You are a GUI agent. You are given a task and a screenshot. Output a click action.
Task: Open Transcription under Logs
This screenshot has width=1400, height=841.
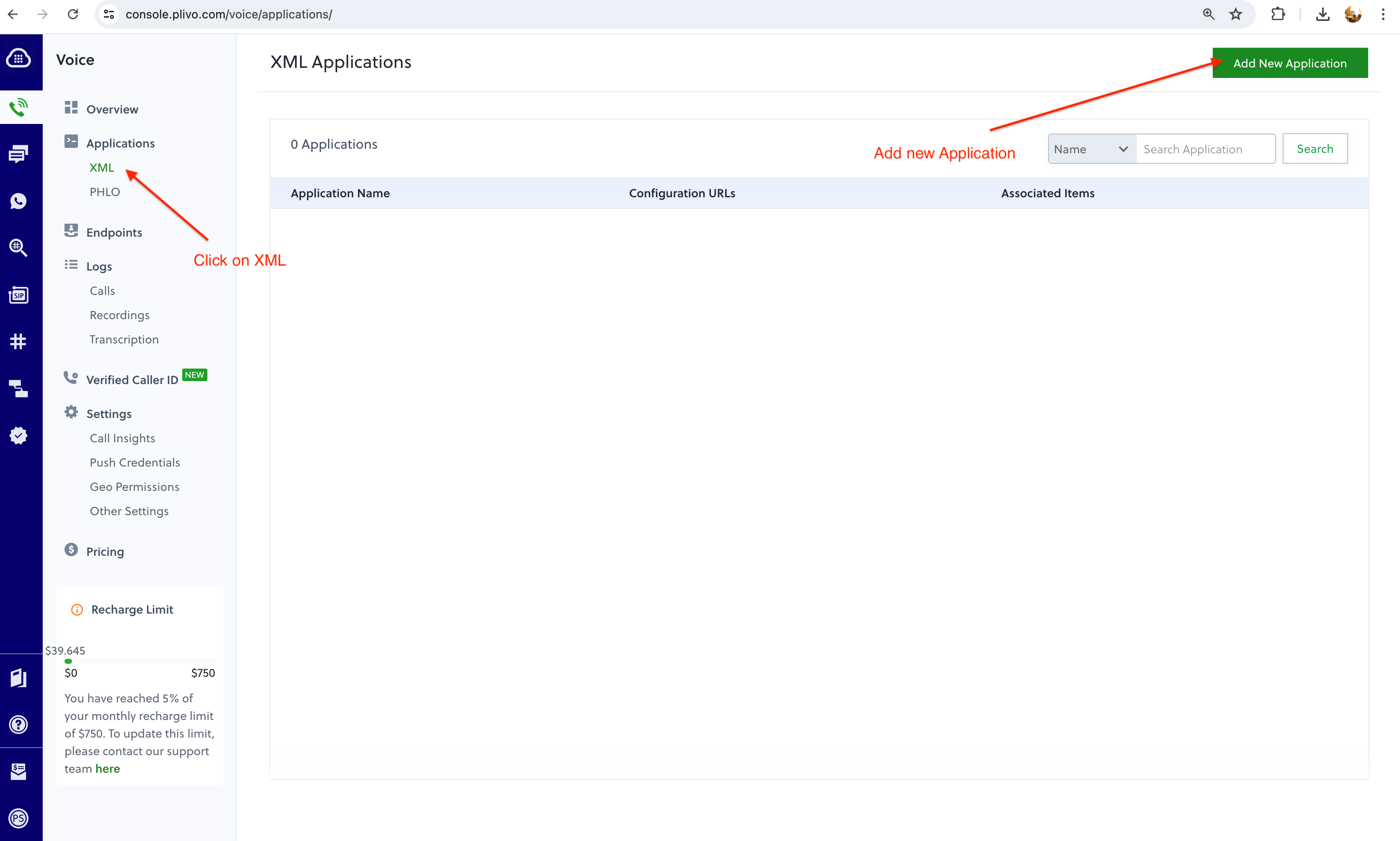point(124,340)
